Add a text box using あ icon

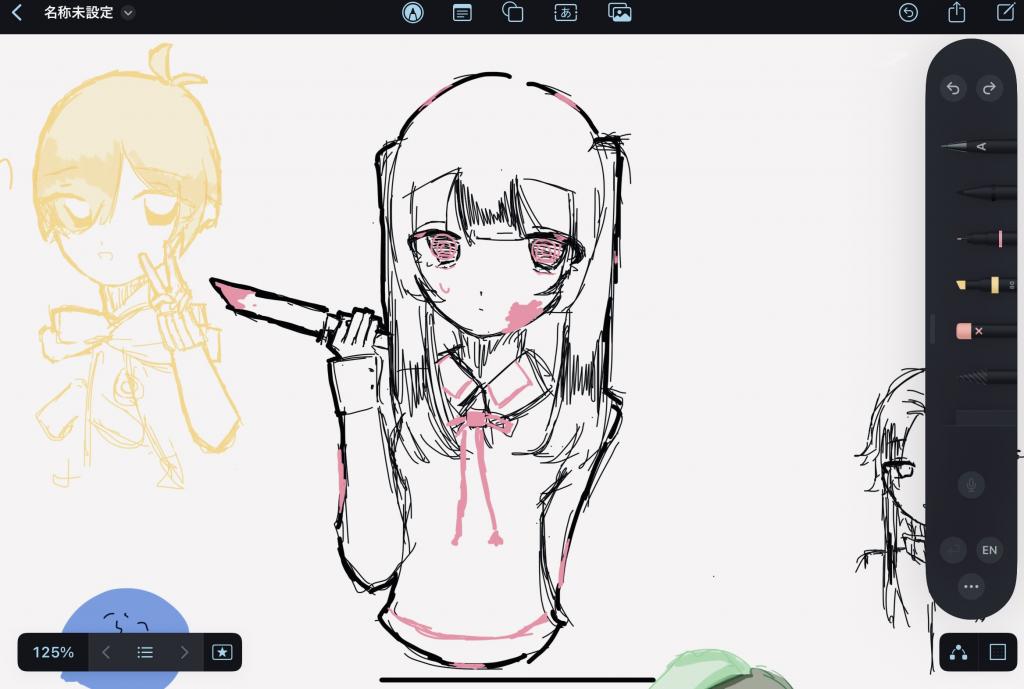565,13
